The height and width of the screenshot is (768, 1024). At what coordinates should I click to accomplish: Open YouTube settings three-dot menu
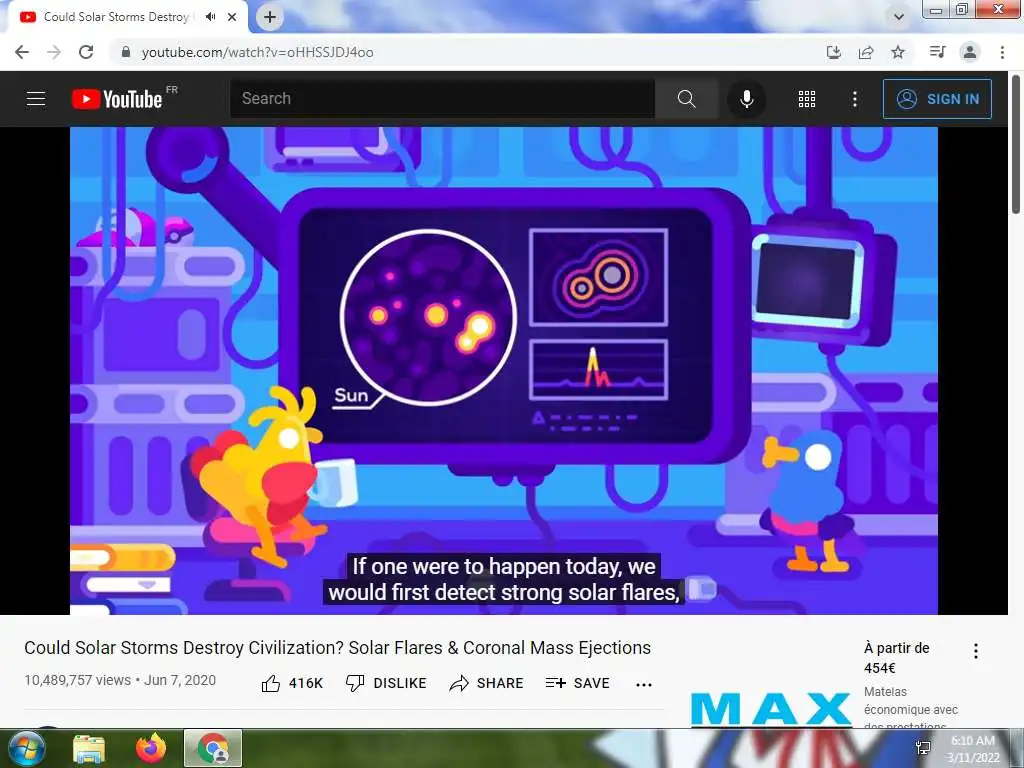click(x=854, y=99)
